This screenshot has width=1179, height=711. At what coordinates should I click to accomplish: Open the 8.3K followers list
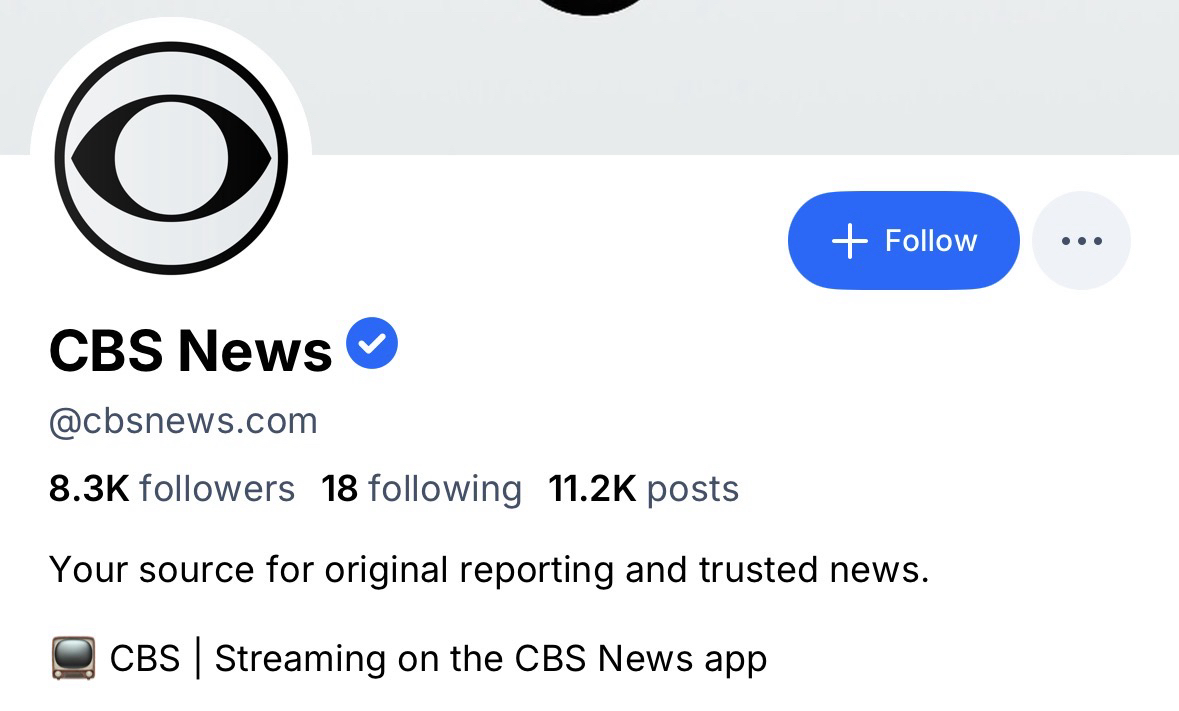tap(171, 489)
